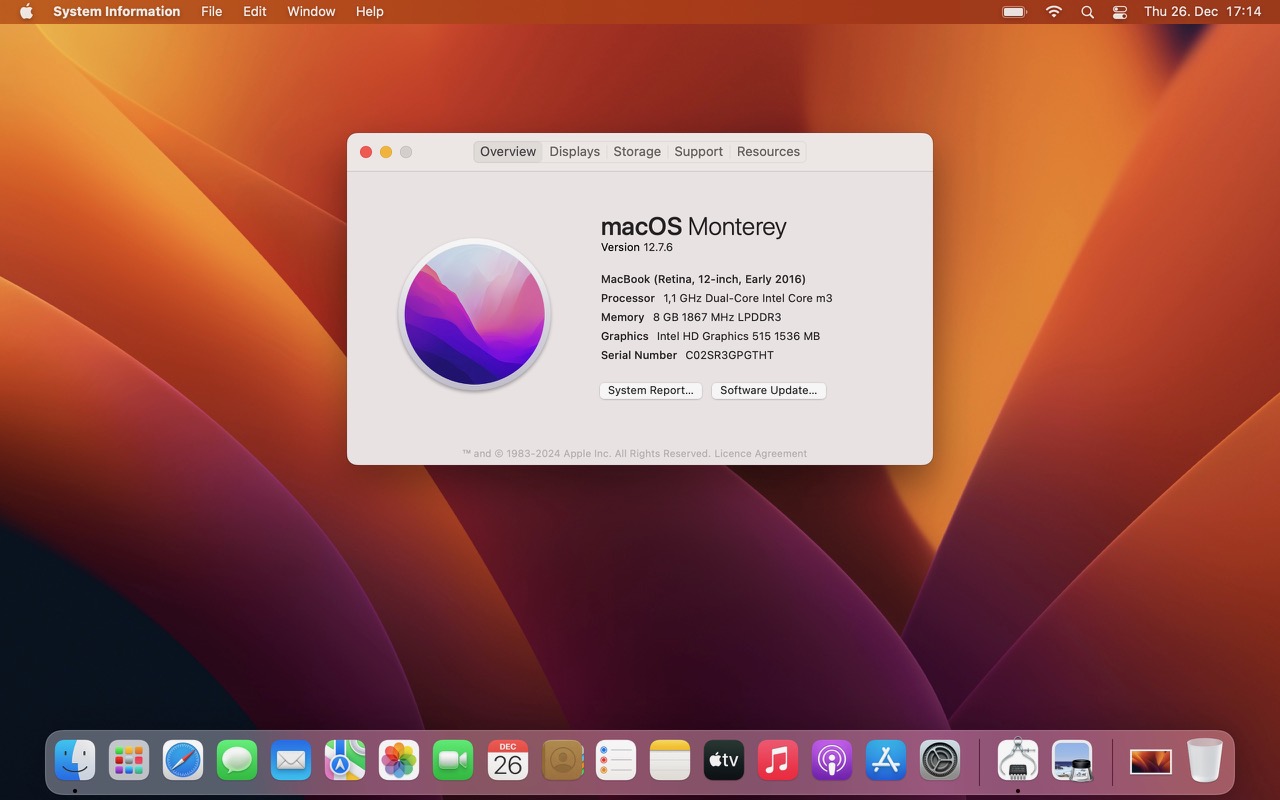Open the Licence Agreement link
The width and height of the screenshot is (1280, 800).
[x=760, y=454]
